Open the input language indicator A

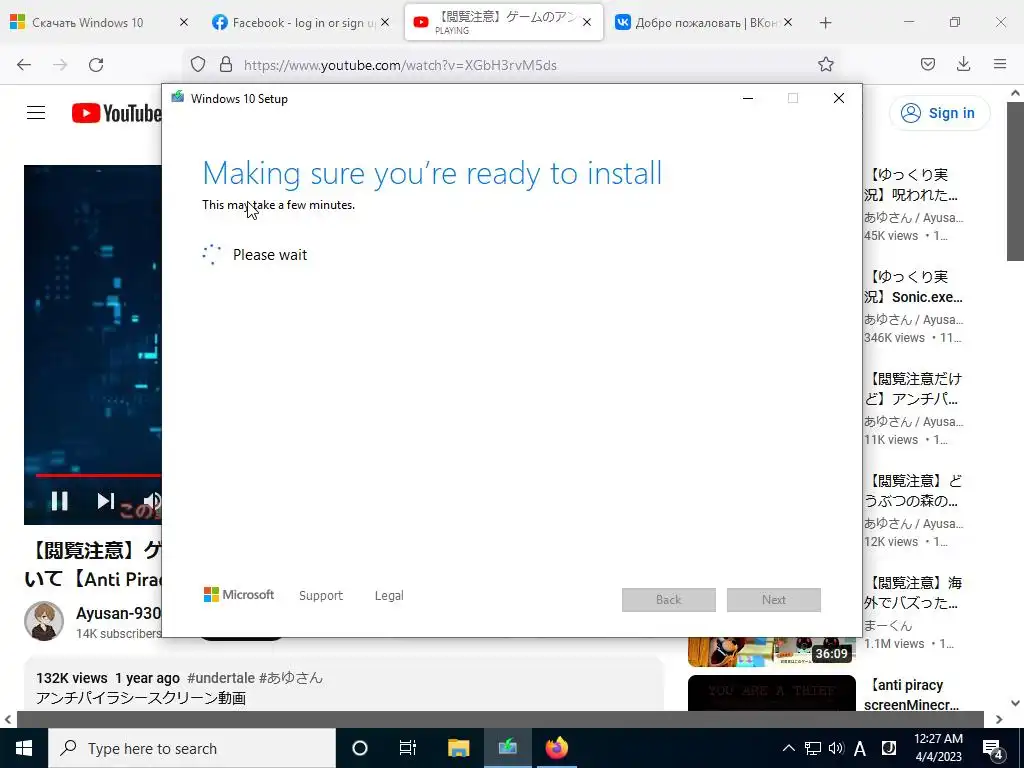[x=859, y=748]
